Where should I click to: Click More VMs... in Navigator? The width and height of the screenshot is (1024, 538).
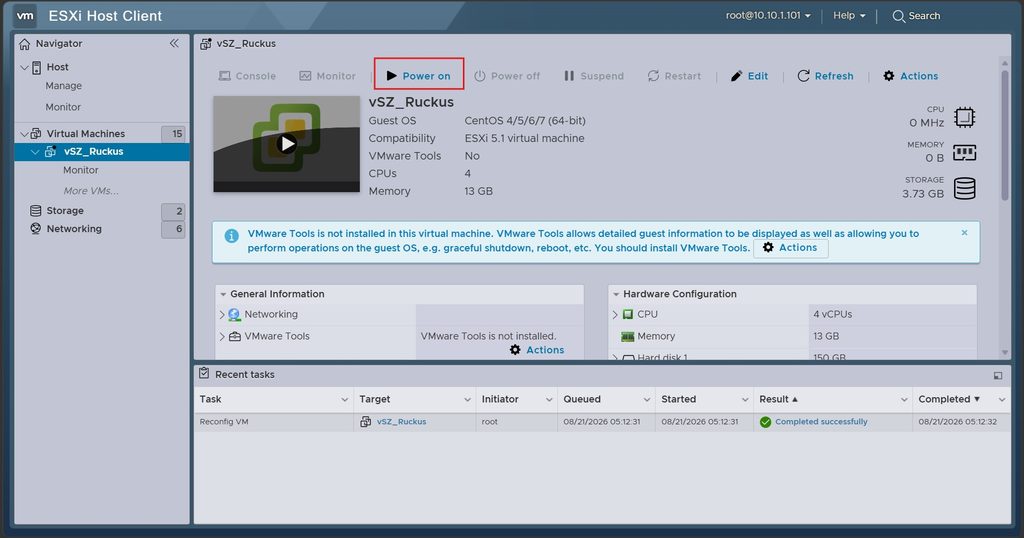91,191
